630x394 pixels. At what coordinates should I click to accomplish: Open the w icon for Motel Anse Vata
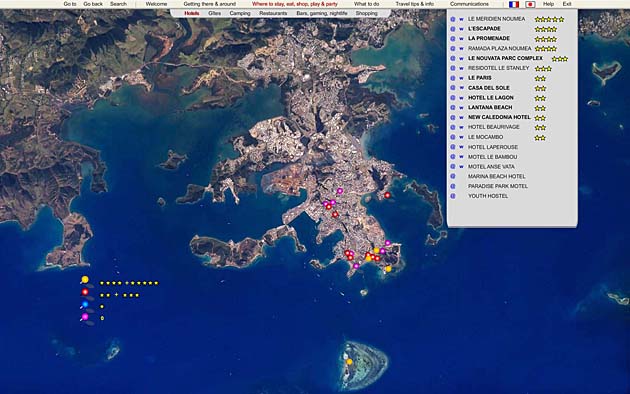pyautogui.click(x=461, y=167)
